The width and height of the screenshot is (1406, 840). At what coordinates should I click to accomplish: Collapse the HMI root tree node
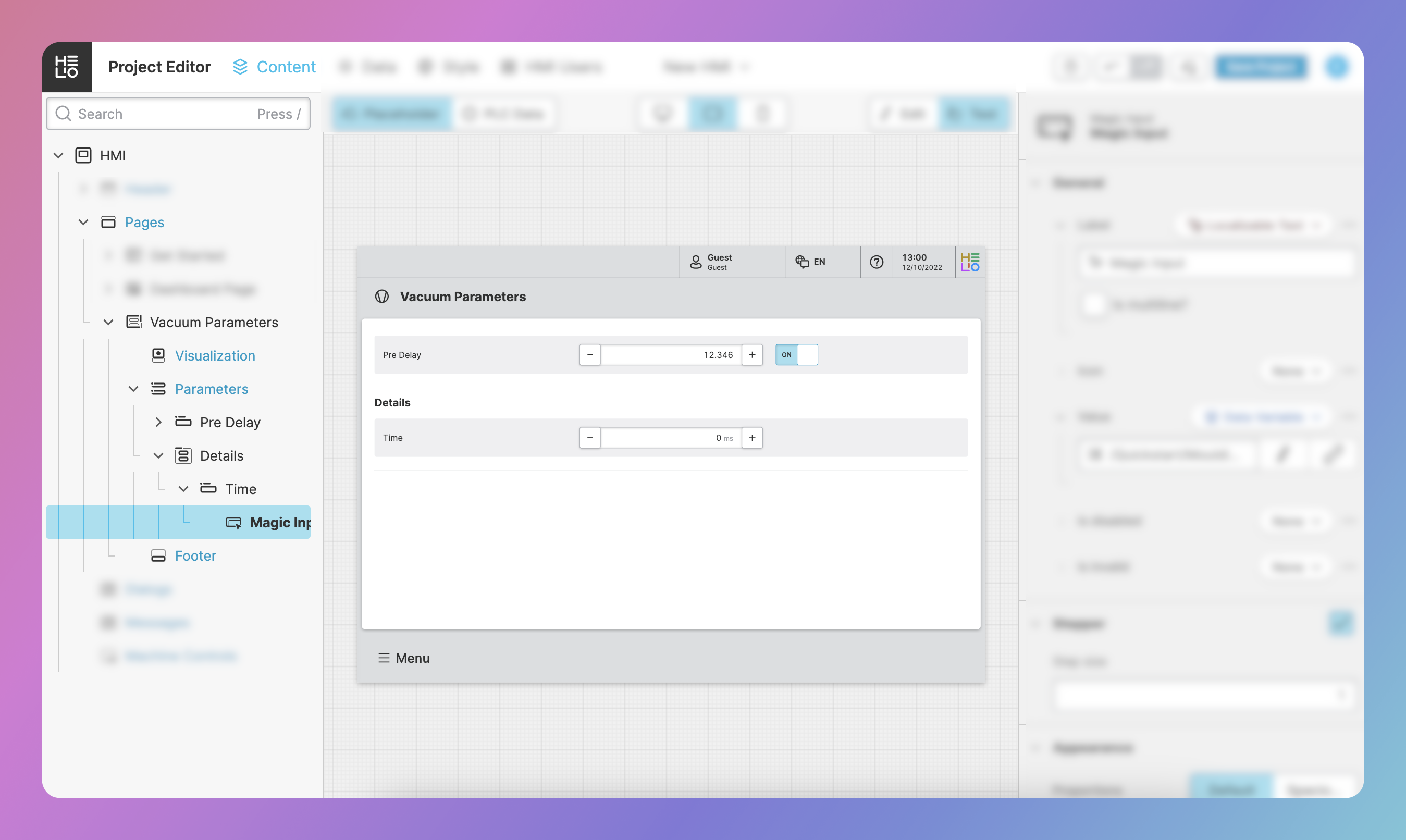pyautogui.click(x=58, y=155)
